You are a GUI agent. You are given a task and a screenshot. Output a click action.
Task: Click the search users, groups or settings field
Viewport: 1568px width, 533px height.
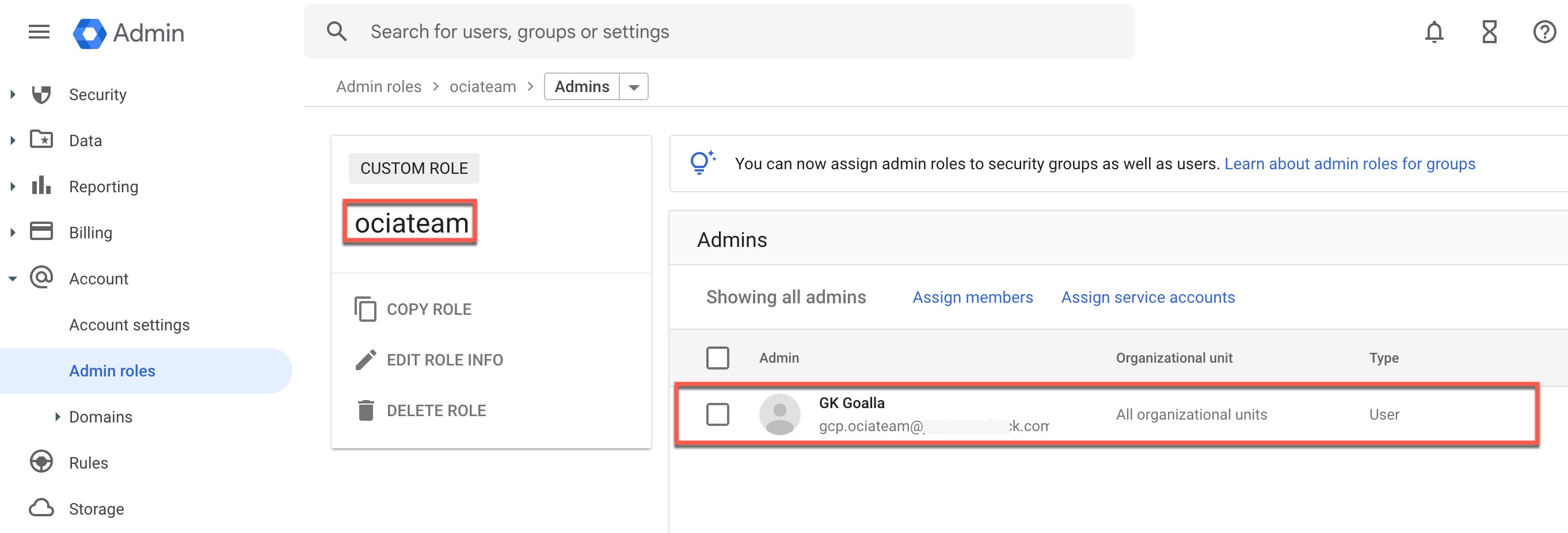pos(718,32)
